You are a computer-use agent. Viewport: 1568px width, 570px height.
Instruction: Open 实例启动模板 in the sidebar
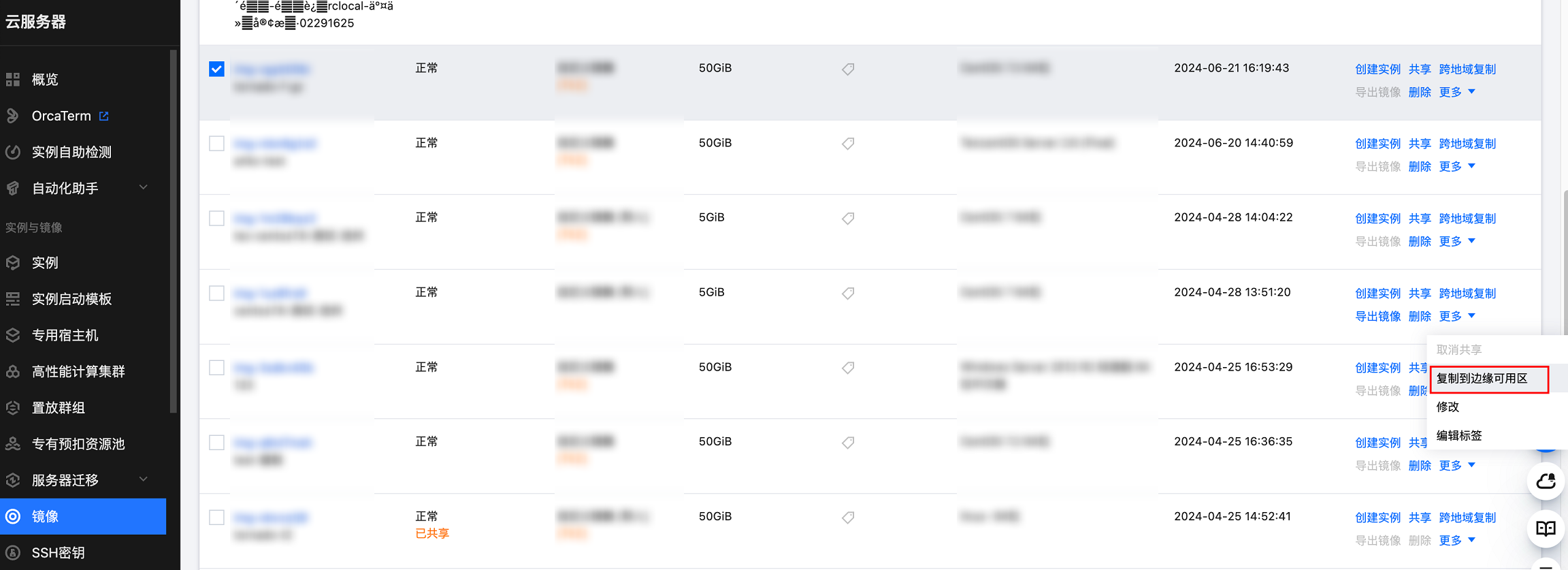point(71,299)
